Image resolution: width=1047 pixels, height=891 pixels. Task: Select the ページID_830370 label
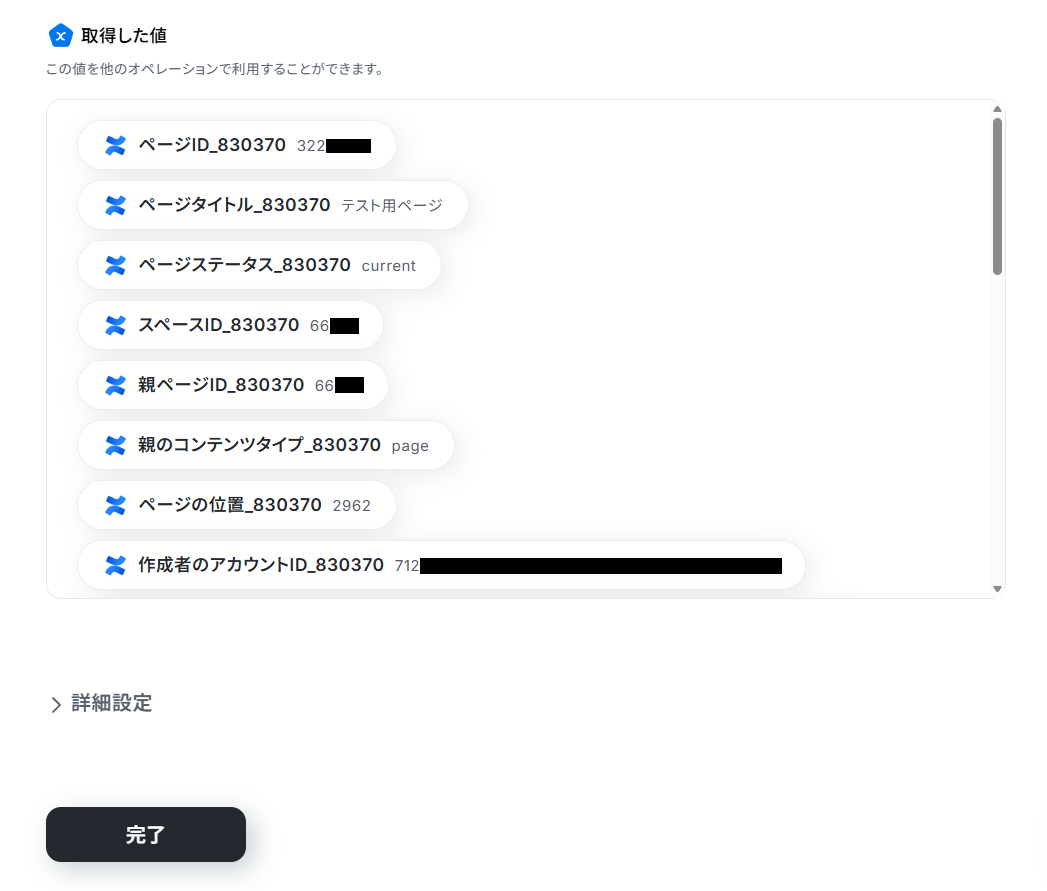point(212,145)
